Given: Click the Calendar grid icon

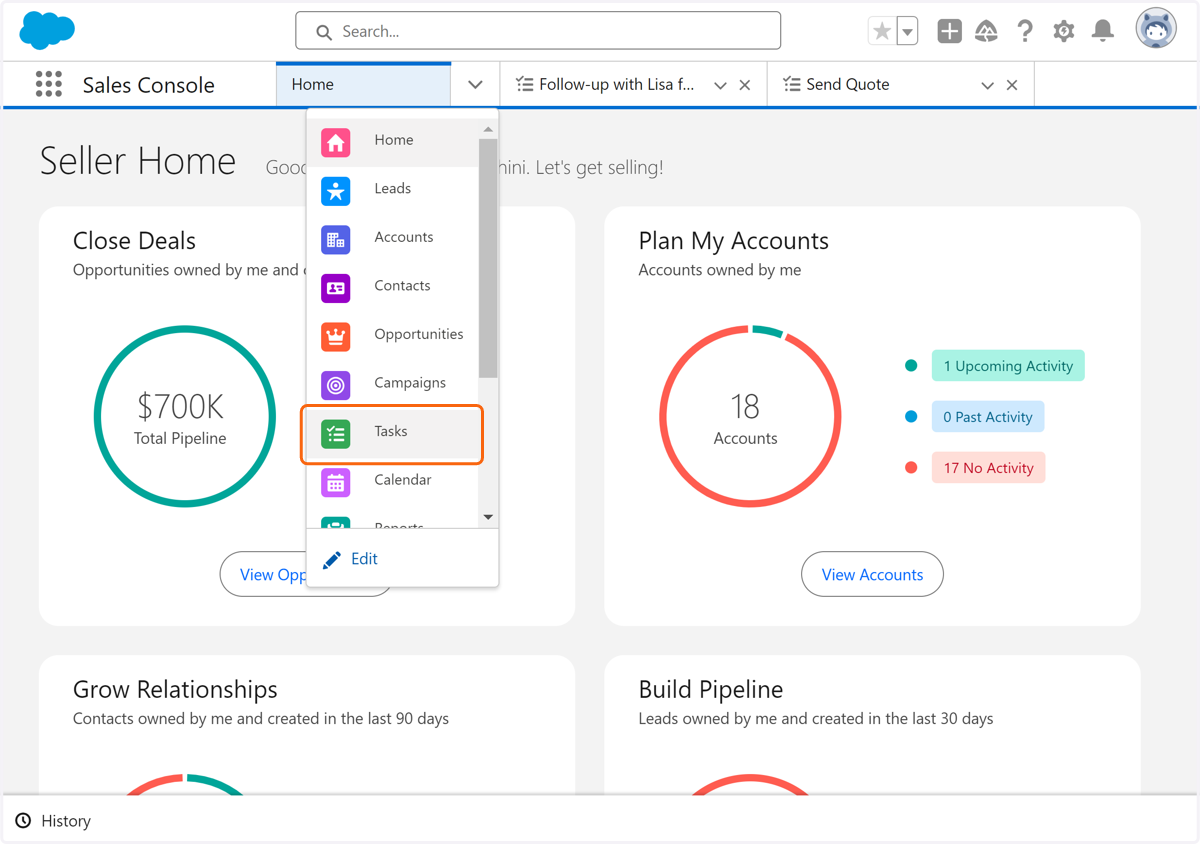Looking at the screenshot, I should (336, 481).
